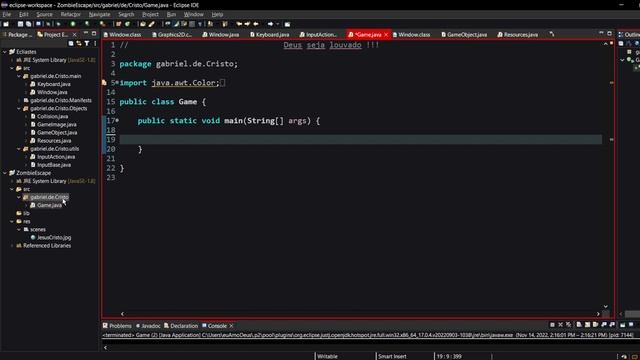Click the Open Type toolbar icon
Screen dimensions: 640x360
[143, 24]
